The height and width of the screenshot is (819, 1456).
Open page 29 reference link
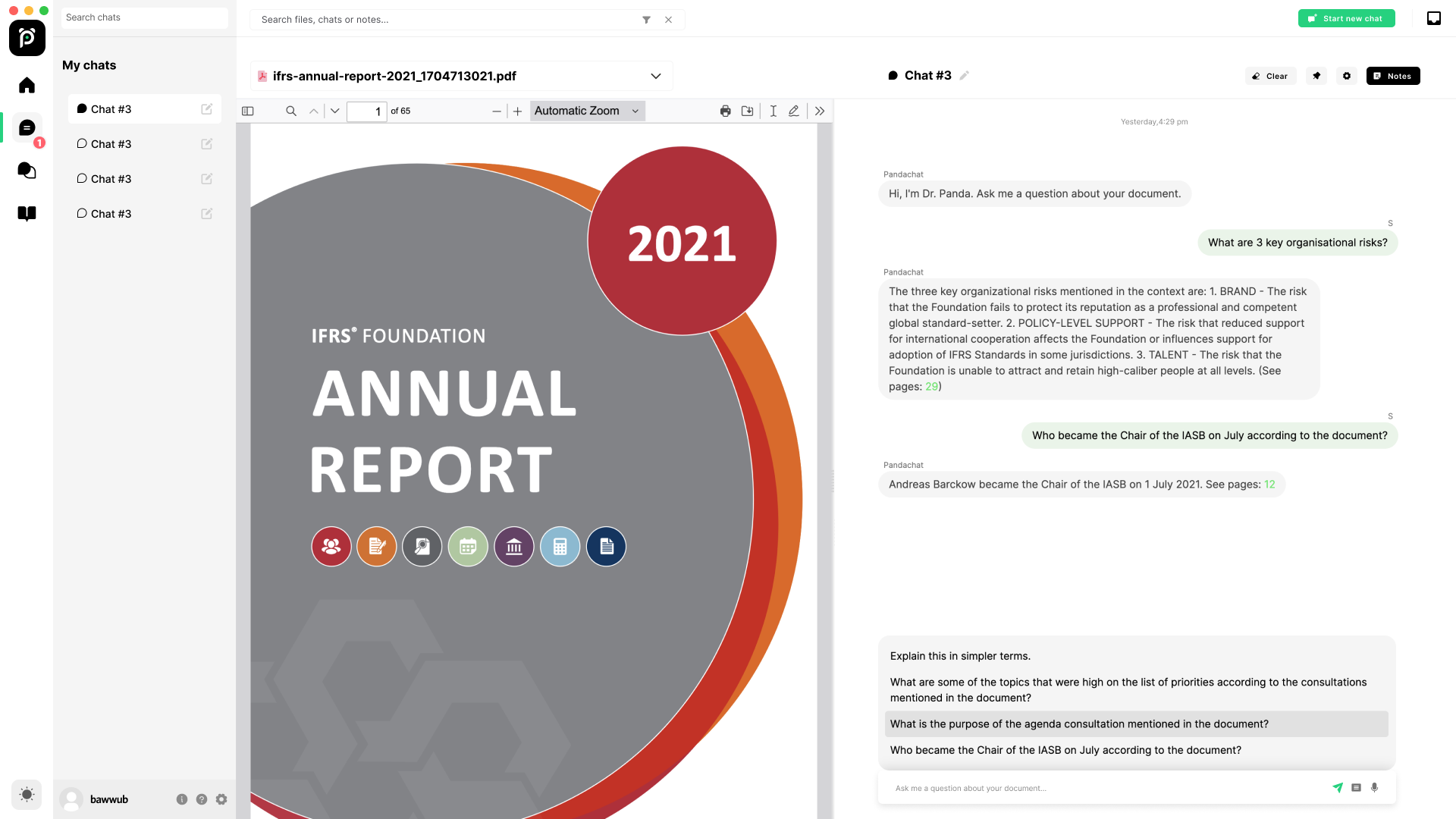[931, 387]
